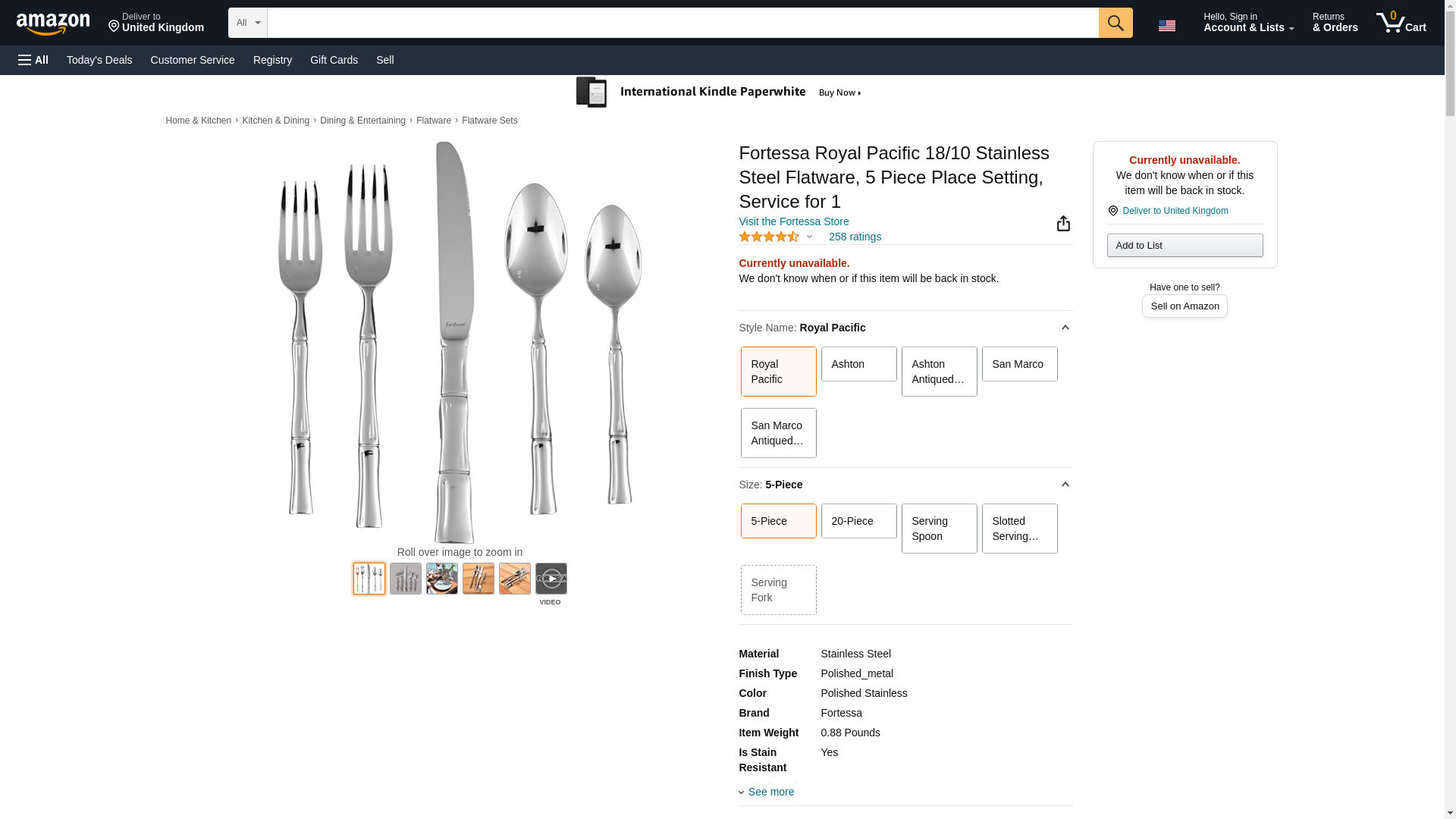Click the share icon near product title
Viewport: 1456px width, 819px height.
(1063, 223)
